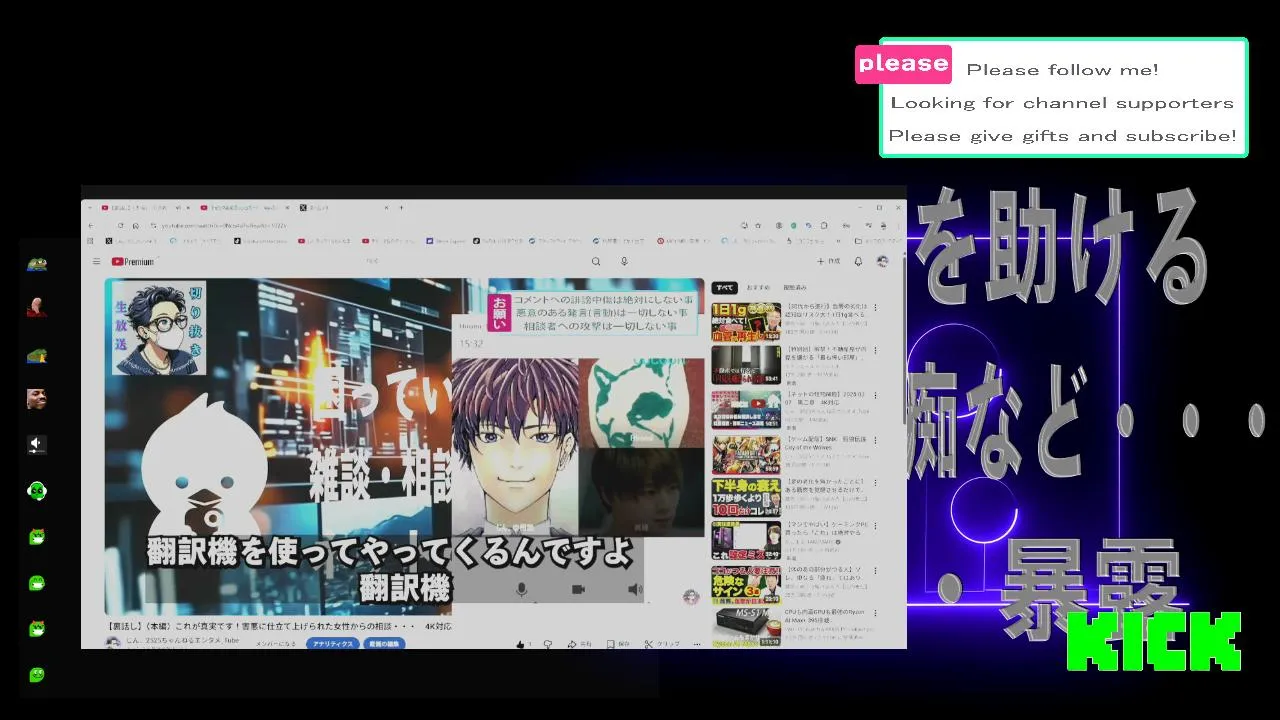Toggle the camera icon in video overlay
The height and width of the screenshot is (720, 1280).
(578, 590)
